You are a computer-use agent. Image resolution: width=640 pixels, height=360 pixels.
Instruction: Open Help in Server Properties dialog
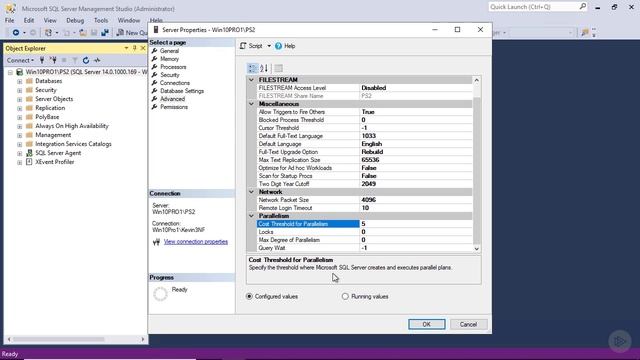click(x=285, y=46)
